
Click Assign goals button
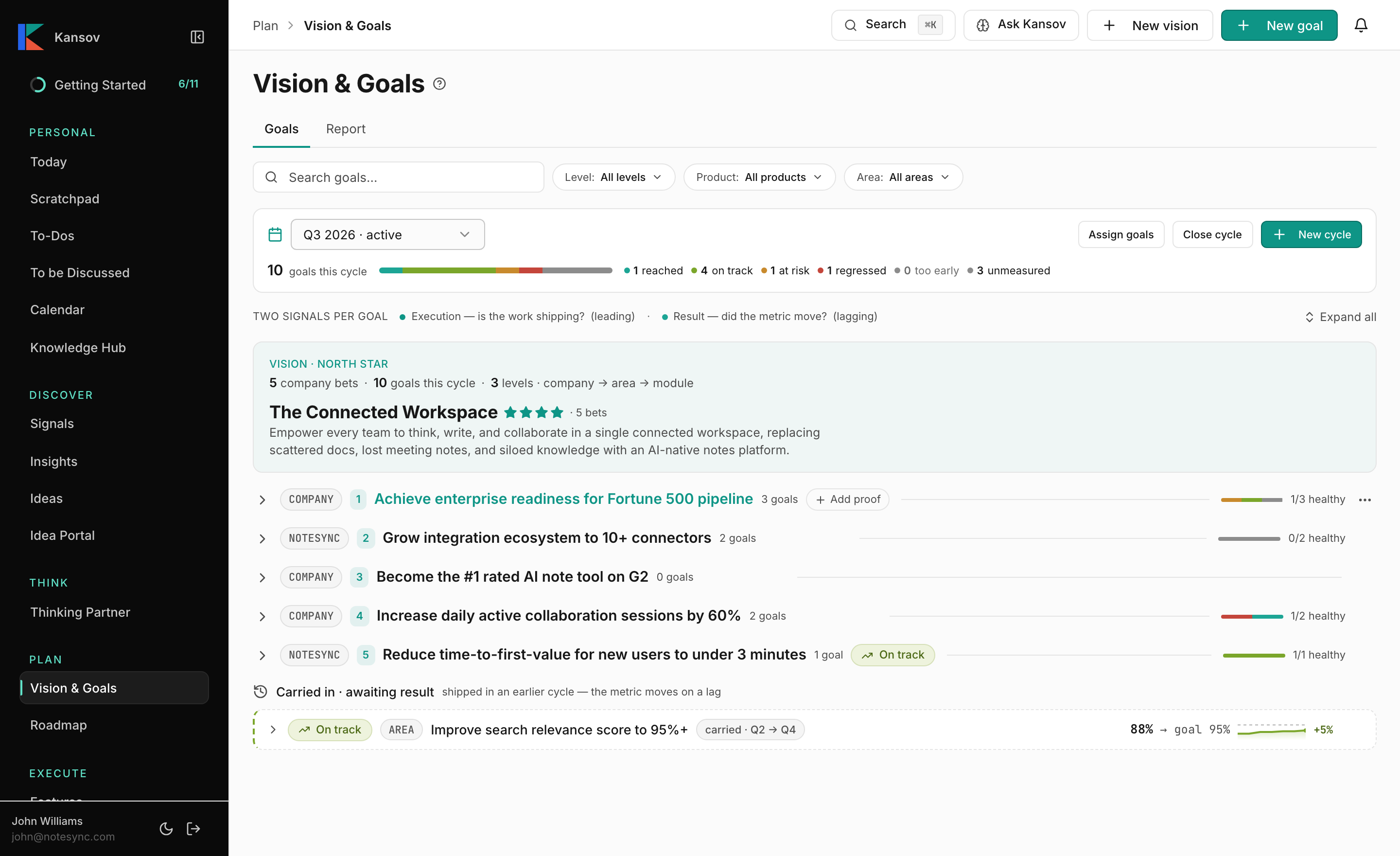point(1121,234)
